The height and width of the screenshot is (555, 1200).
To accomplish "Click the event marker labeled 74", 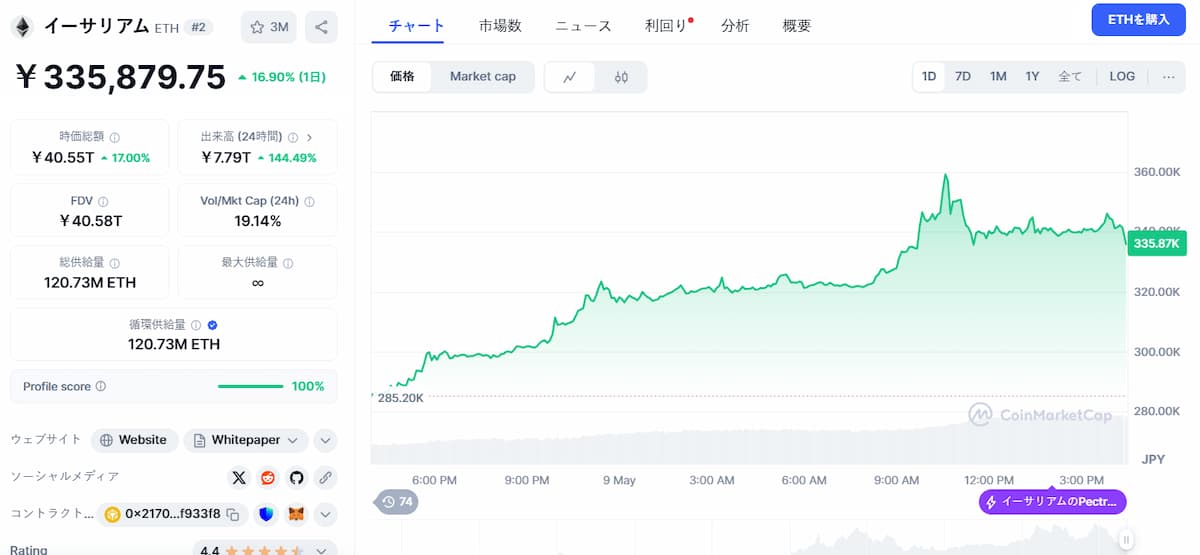I will (x=397, y=502).
